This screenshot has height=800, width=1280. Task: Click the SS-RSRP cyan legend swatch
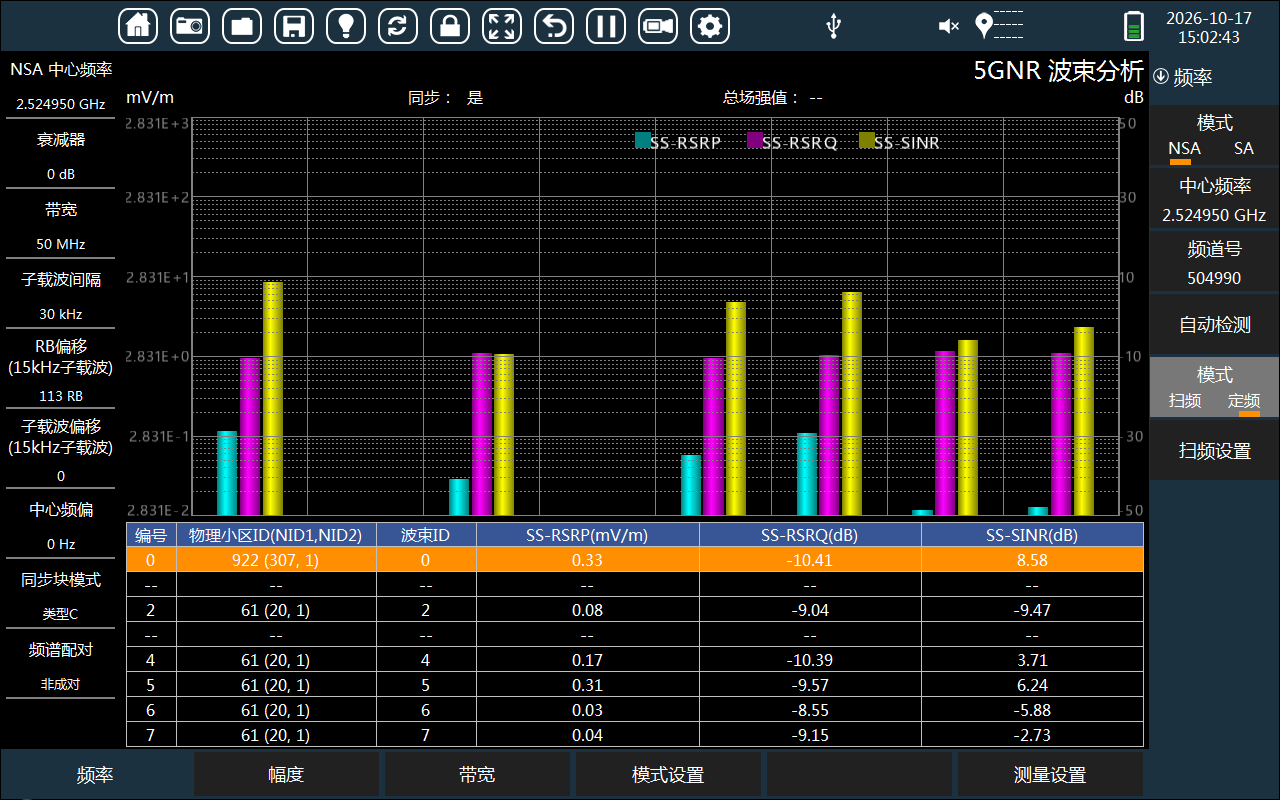643,141
